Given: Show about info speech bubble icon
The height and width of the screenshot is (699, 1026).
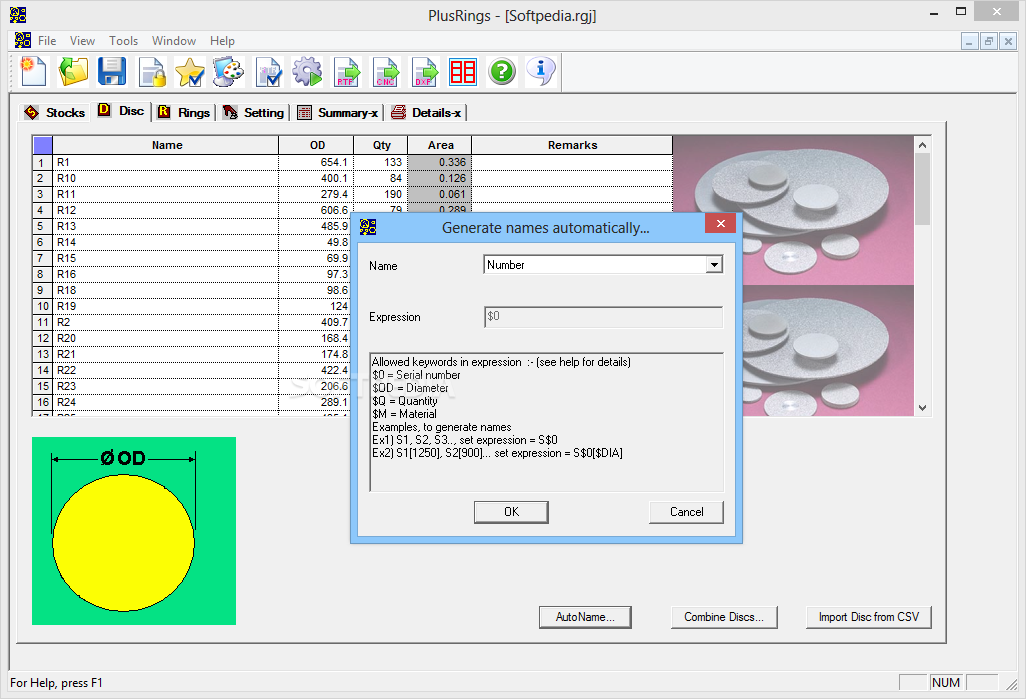Looking at the screenshot, I should pos(541,71).
